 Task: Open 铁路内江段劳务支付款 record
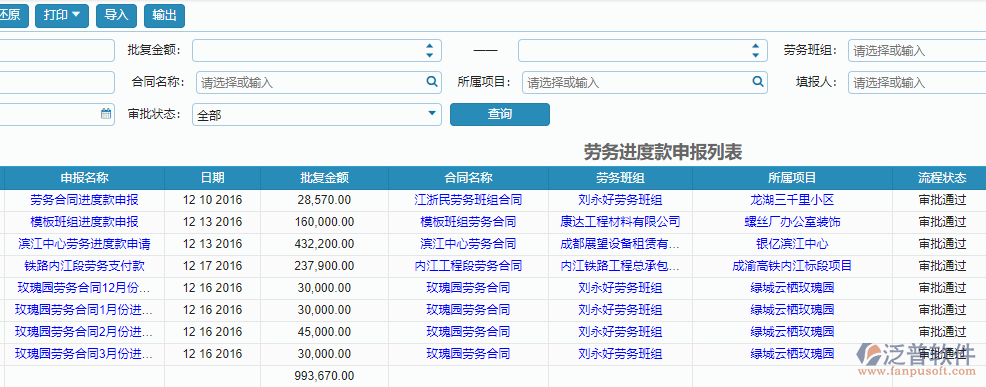click(84, 266)
